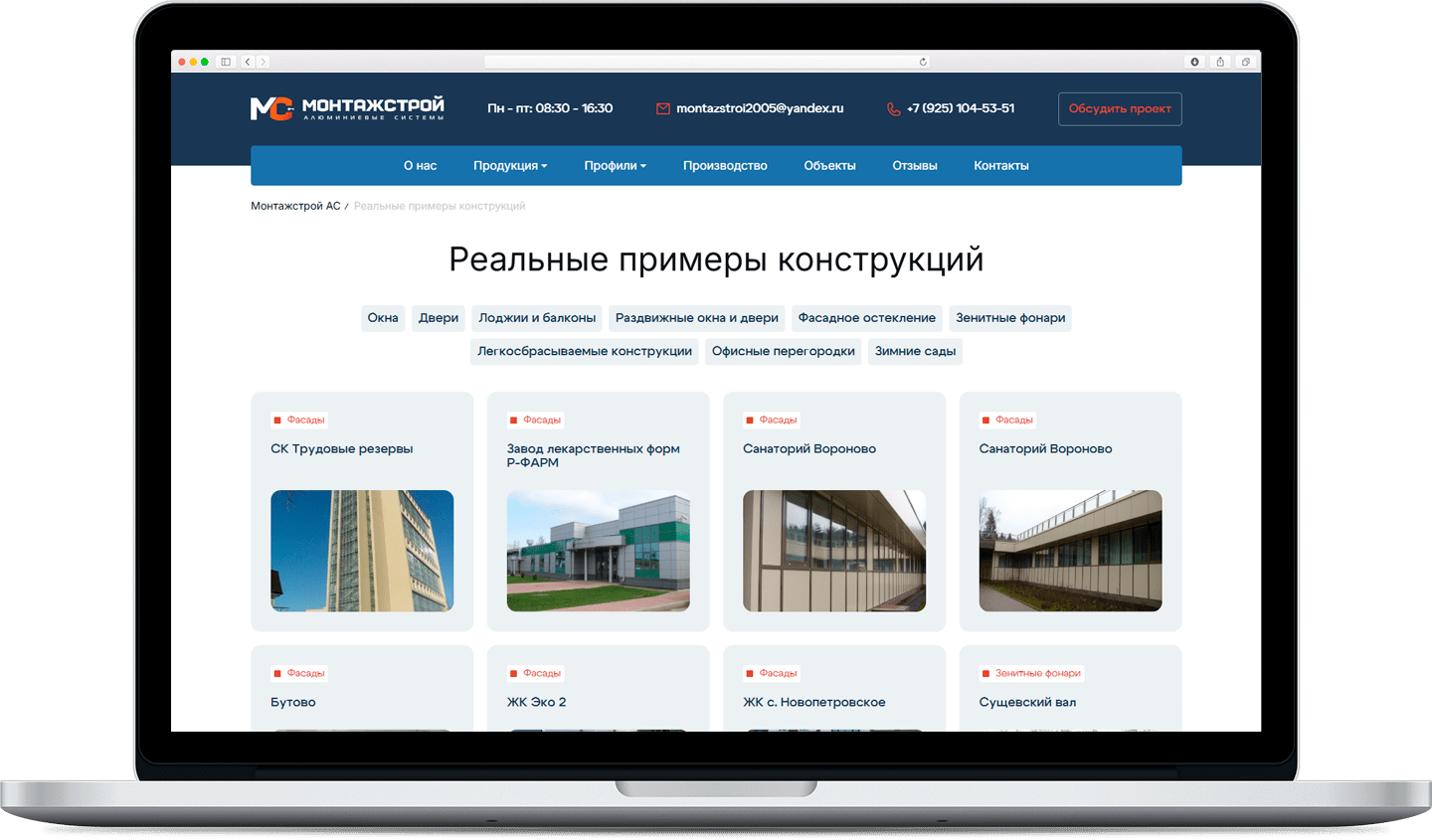Reload the page with refresh icon
1432x840 pixels.
click(x=923, y=62)
